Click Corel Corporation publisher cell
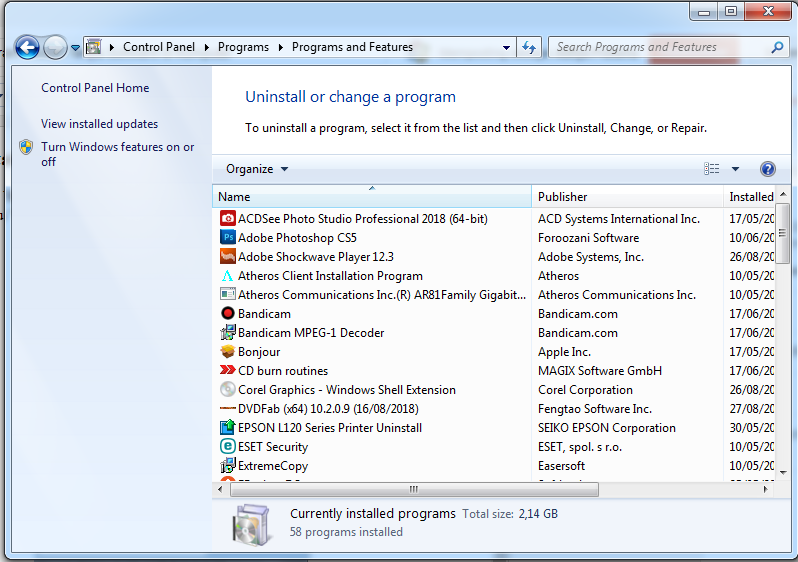This screenshot has width=798, height=562. [585, 390]
